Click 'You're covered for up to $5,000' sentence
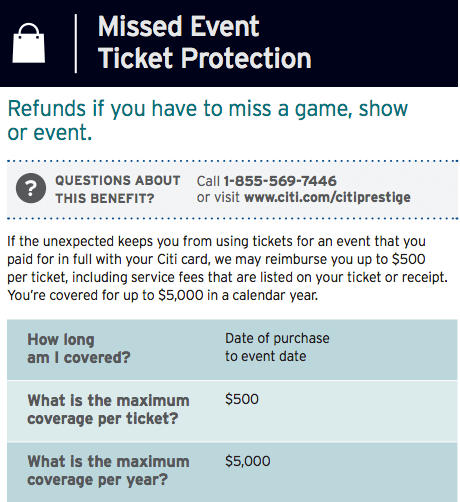 [163, 295]
